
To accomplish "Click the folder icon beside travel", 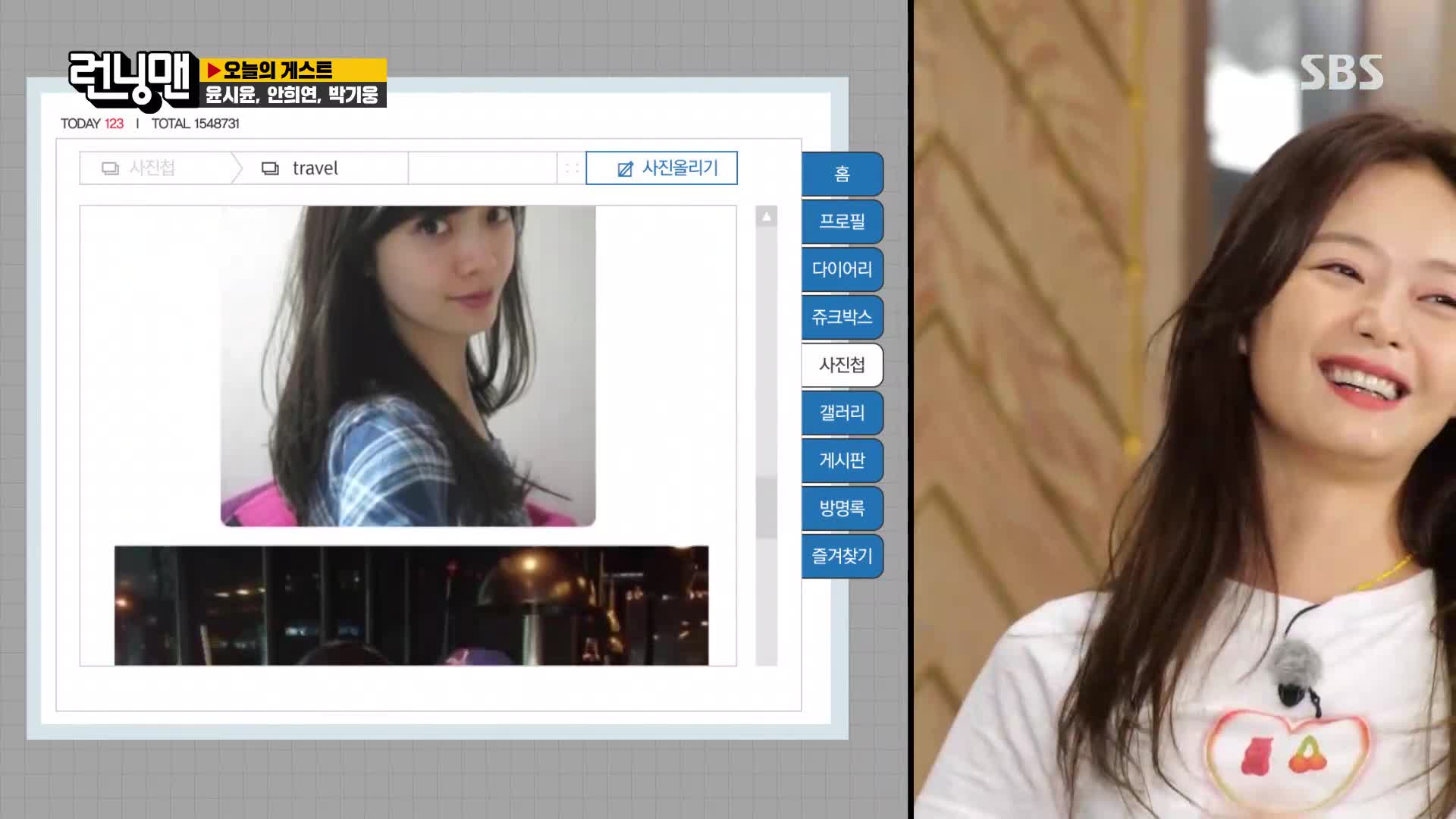I will [x=270, y=168].
